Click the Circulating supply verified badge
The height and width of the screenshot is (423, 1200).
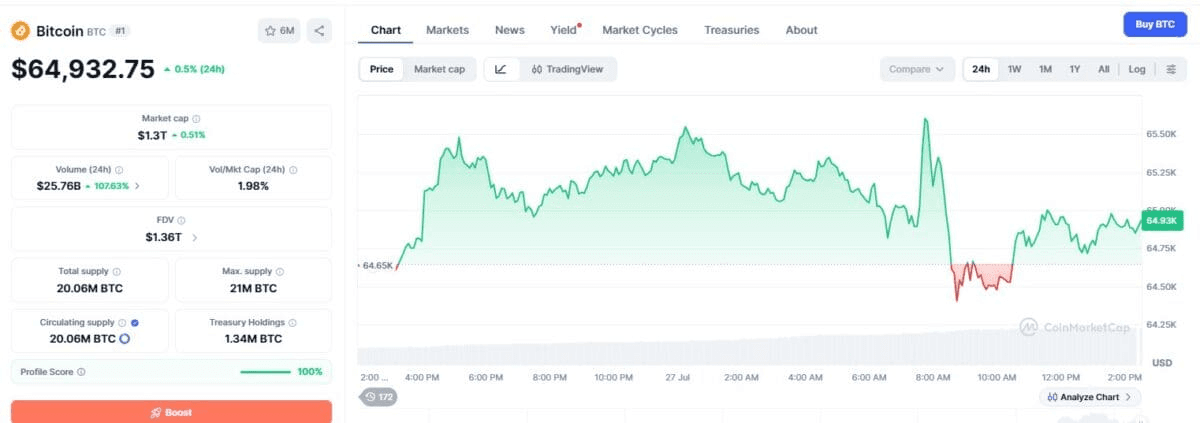tap(135, 323)
